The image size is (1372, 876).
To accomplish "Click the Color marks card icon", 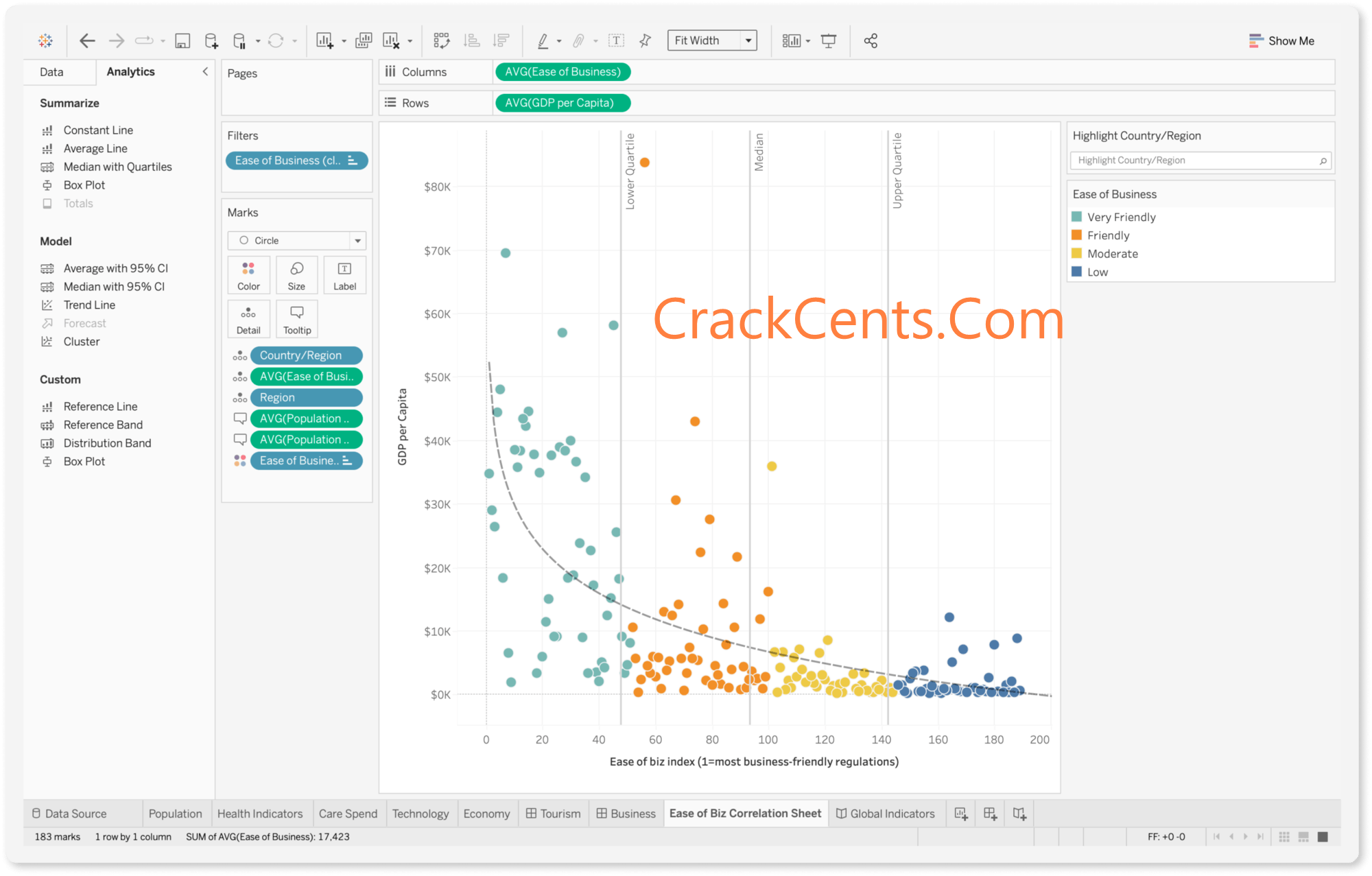I will (249, 276).
